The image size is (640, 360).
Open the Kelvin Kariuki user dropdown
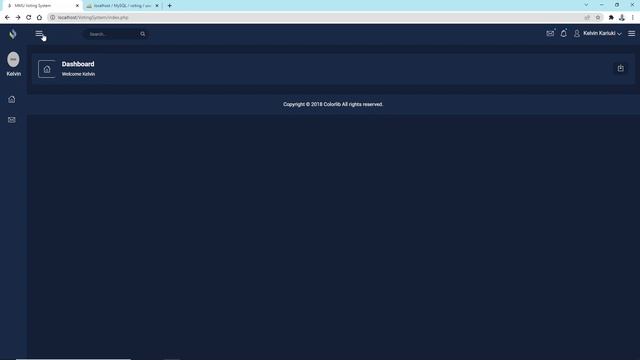[x=598, y=33]
